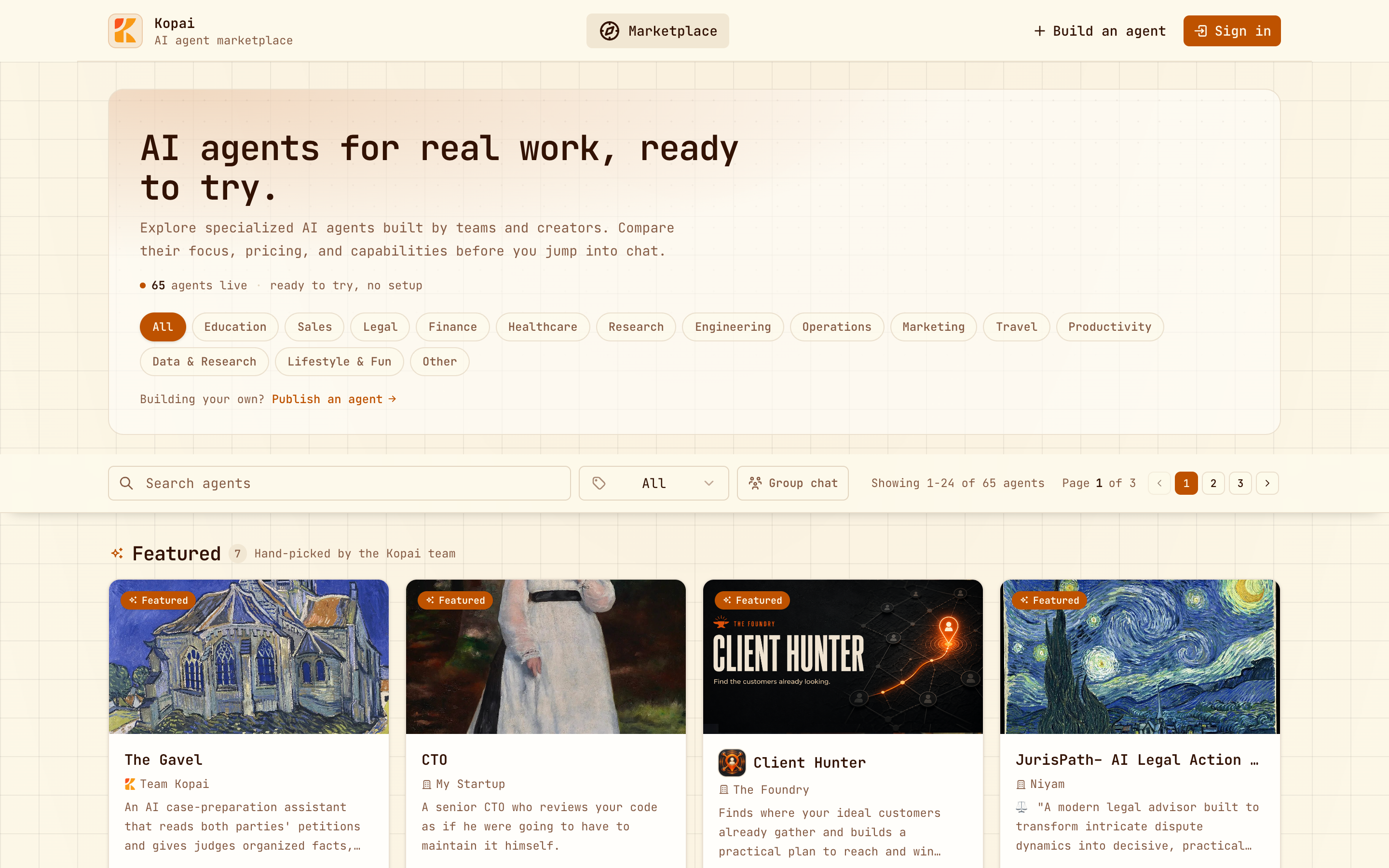Click the JurisPath- AI Legal Action title
Screen dimensions: 1389x868
point(1137,760)
